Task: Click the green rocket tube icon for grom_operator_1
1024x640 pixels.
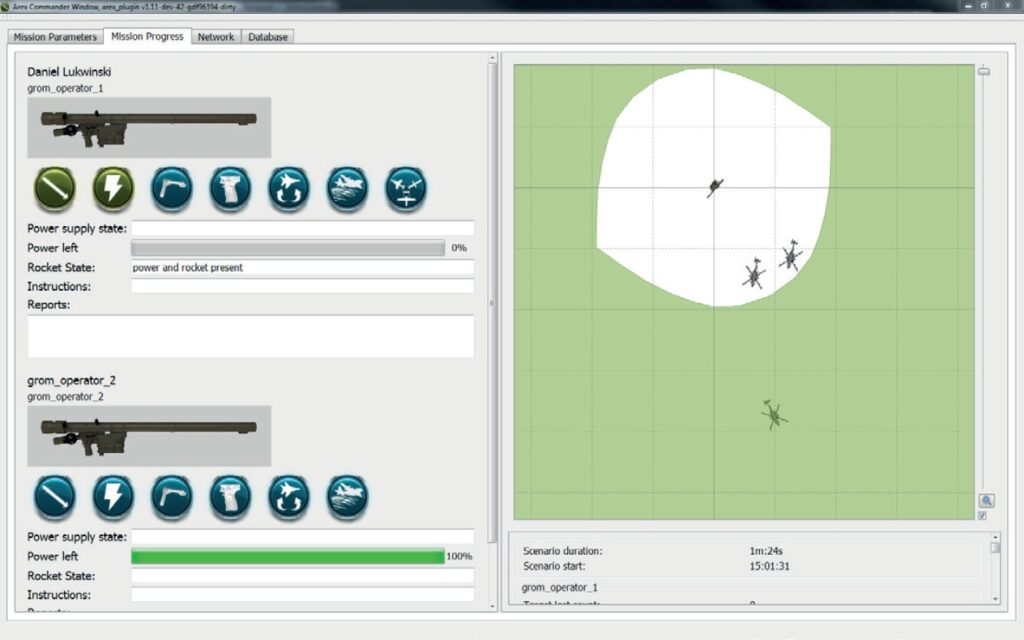Action: (55, 188)
